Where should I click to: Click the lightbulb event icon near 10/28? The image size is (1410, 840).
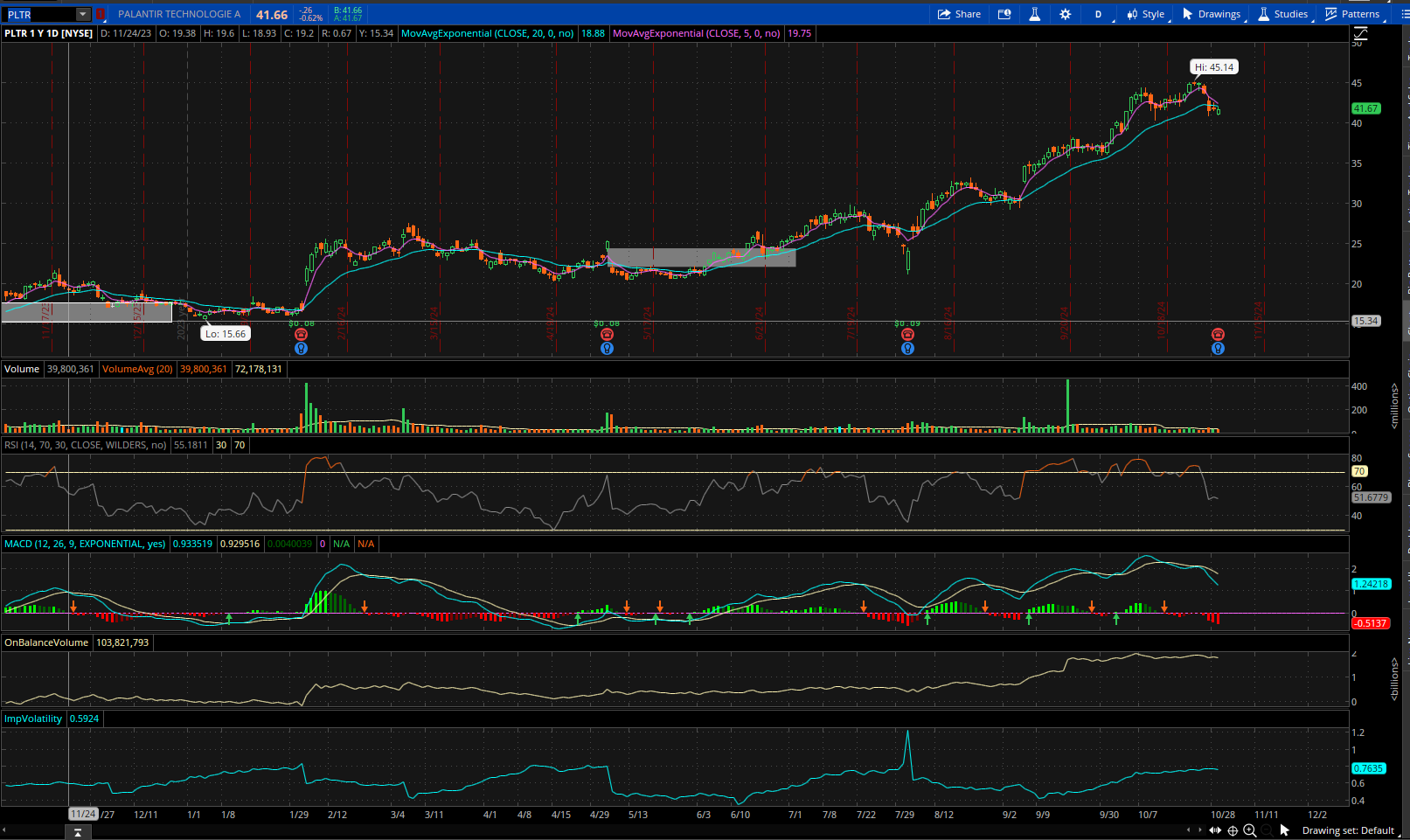pyautogui.click(x=1218, y=348)
